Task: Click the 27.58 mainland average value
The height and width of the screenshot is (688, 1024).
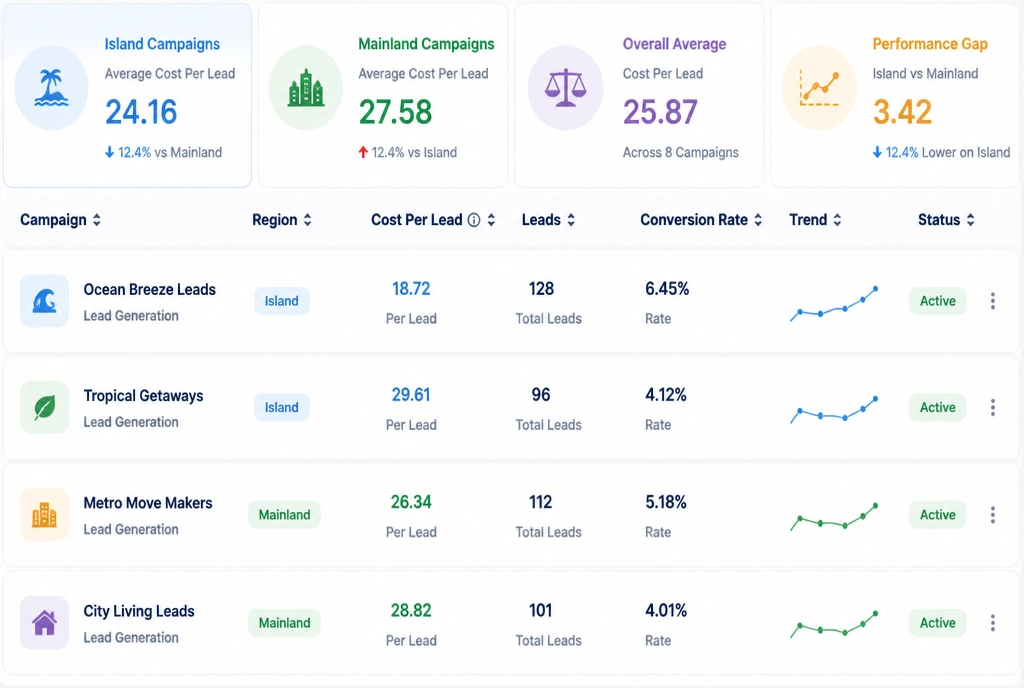Action: tap(395, 112)
